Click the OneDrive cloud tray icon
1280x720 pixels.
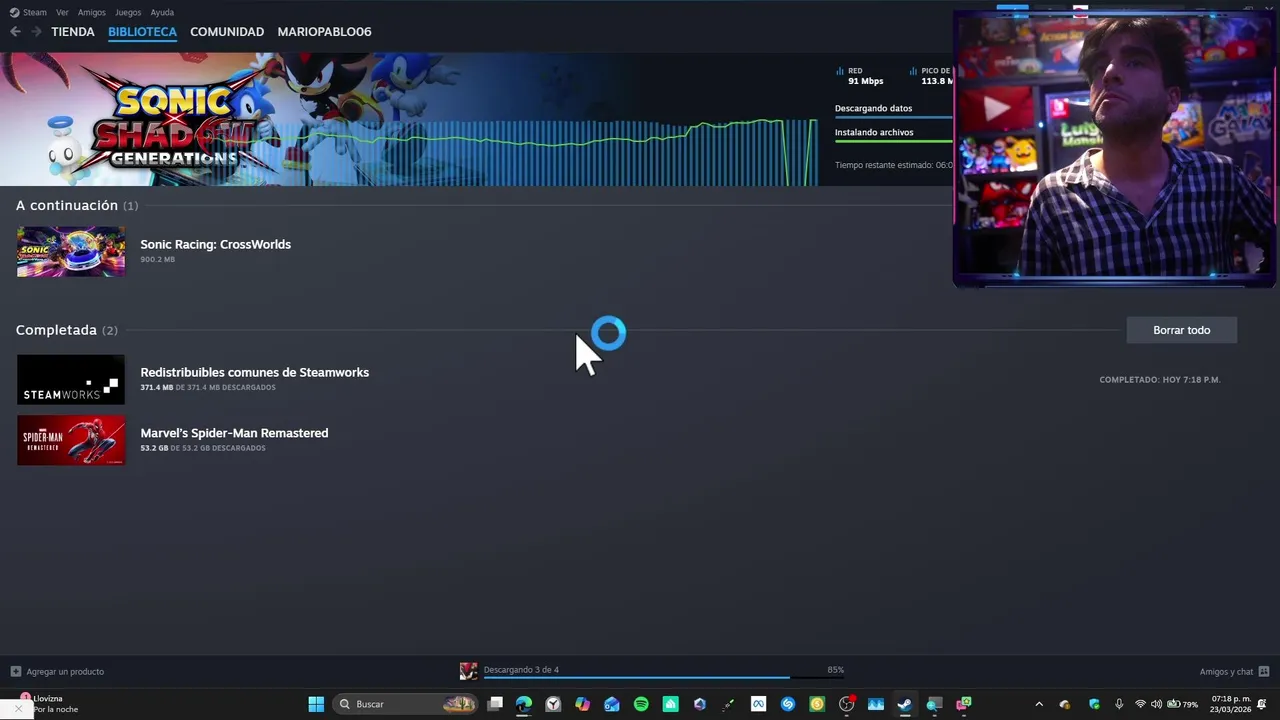[x=1064, y=704]
